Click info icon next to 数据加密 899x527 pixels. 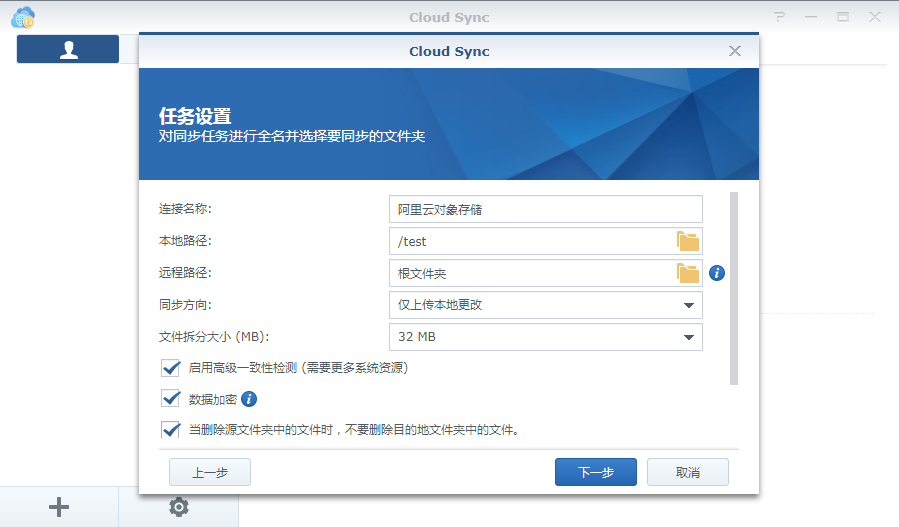tap(249, 399)
